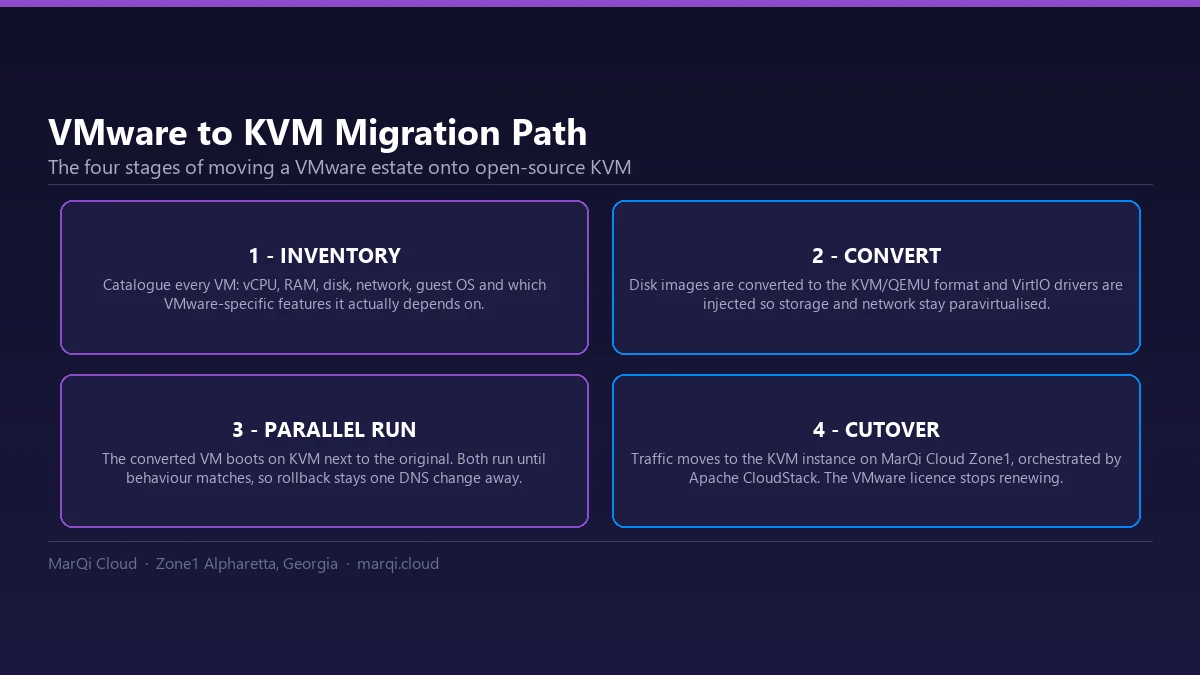Viewport: 1200px width, 675px height.
Task: Click the footer text 'MarQi Cloud'
Action: click(x=92, y=564)
